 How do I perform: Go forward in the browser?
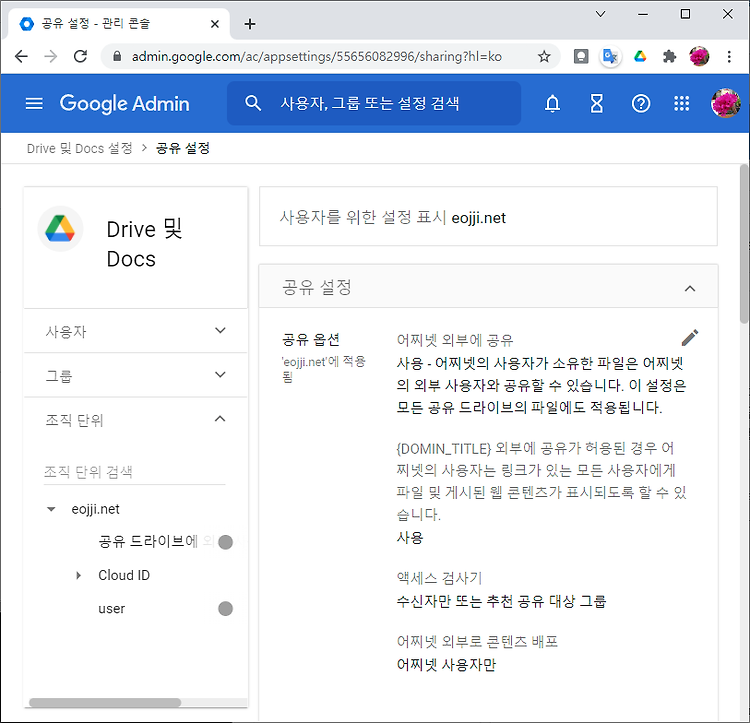click(51, 56)
